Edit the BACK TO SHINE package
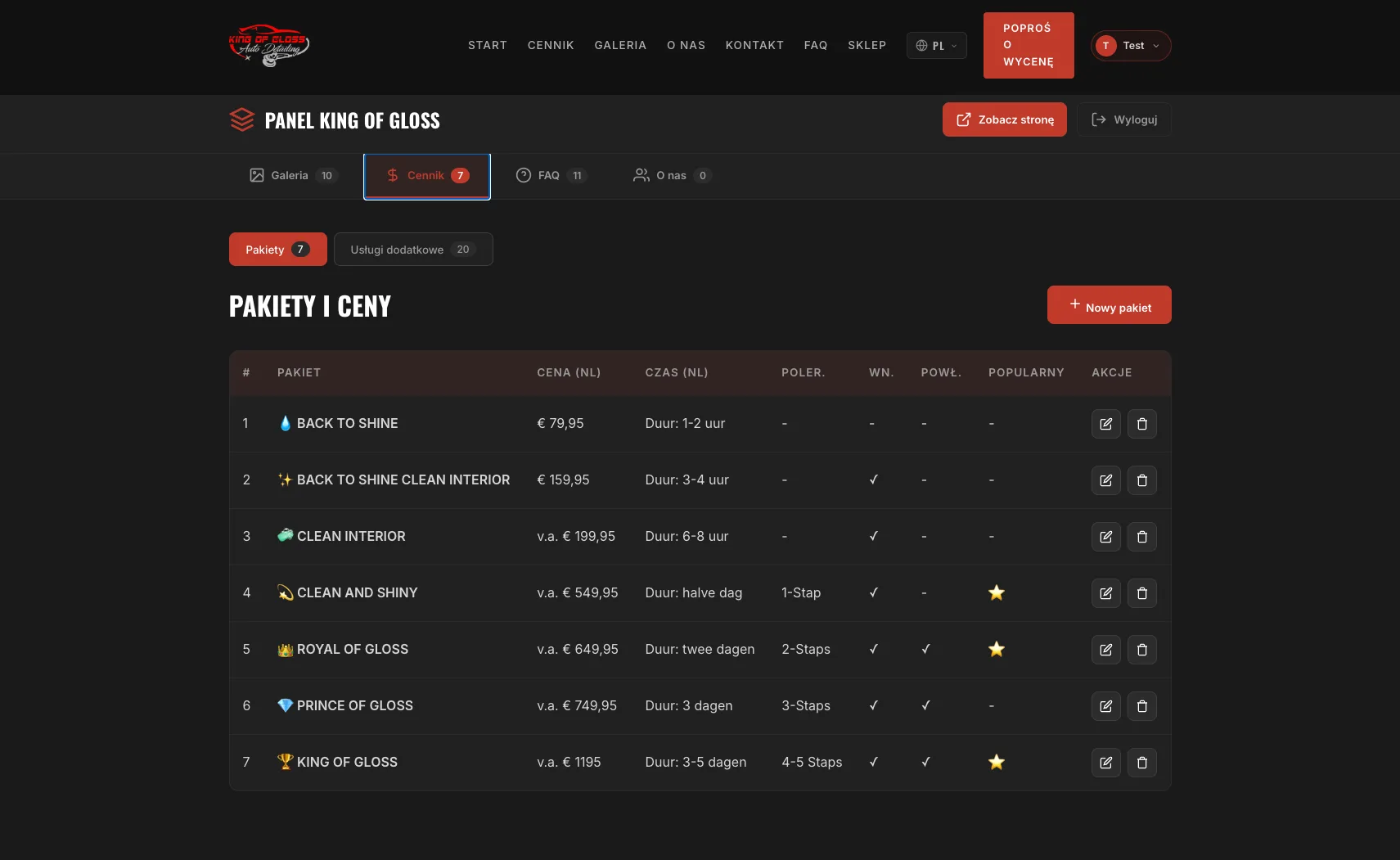 (x=1105, y=424)
